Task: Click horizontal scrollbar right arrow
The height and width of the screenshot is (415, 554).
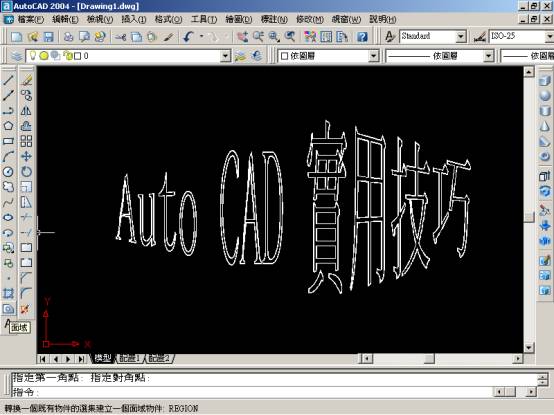Action: coord(518,359)
